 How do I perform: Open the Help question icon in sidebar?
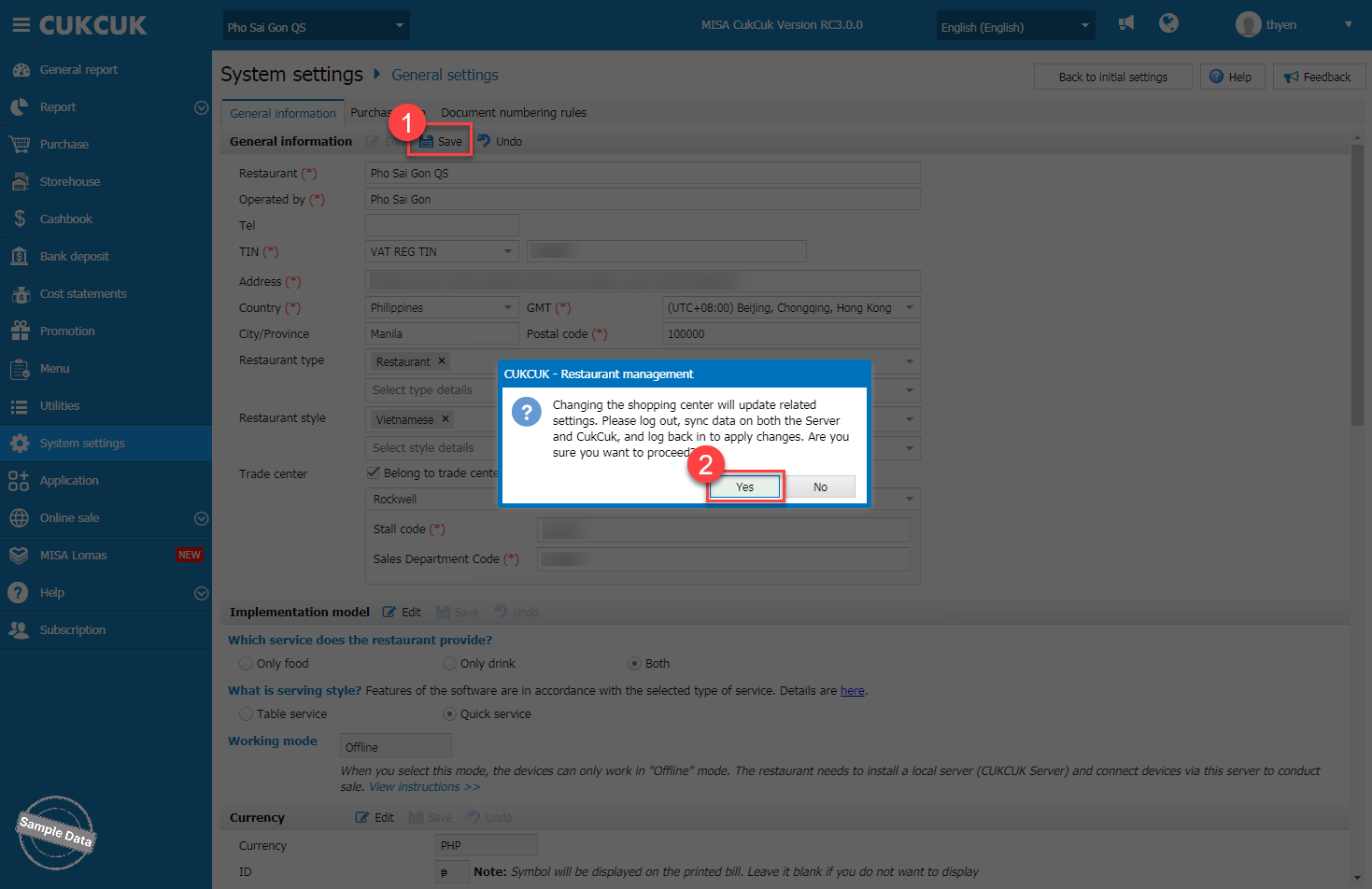coord(18,593)
